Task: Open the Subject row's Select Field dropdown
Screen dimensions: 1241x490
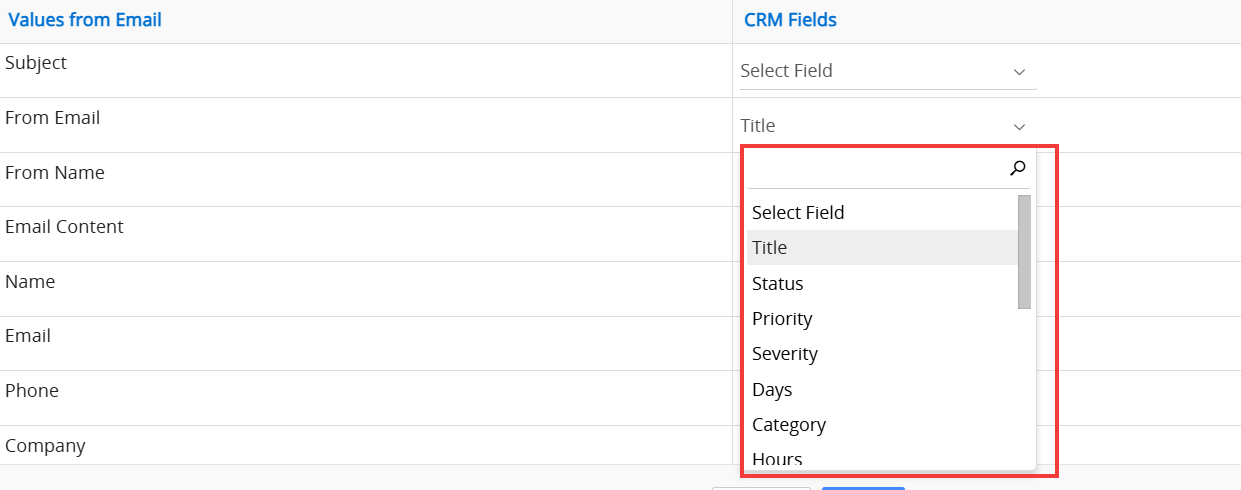Action: click(886, 71)
